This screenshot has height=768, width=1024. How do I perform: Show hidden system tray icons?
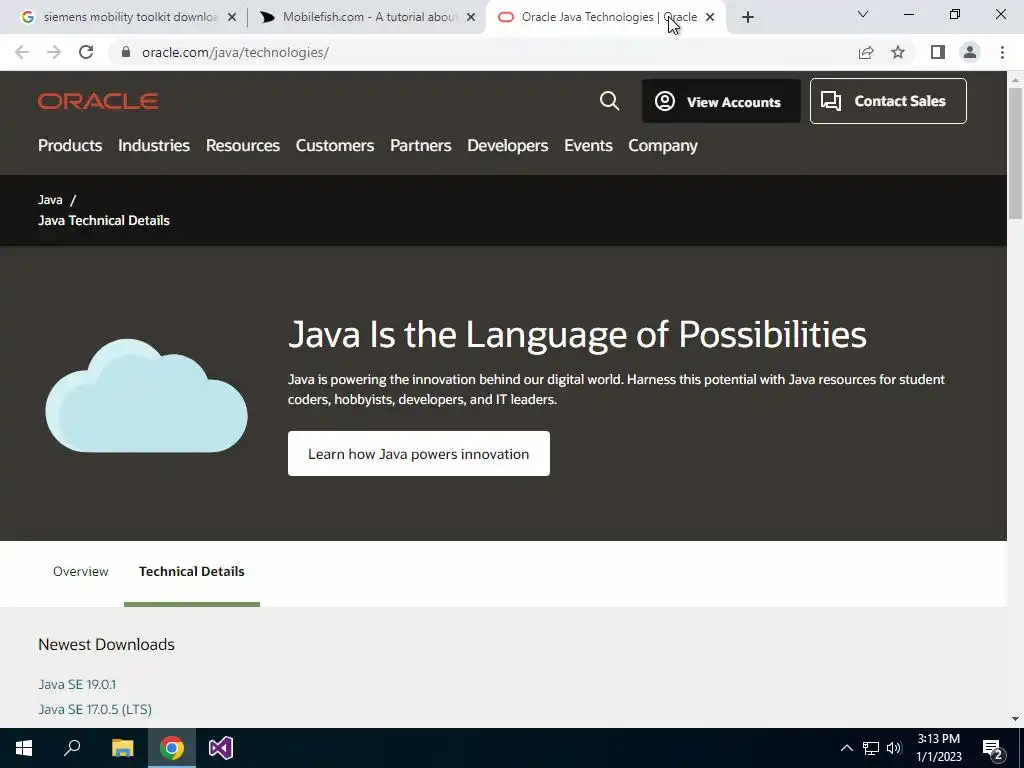click(x=846, y=748)
